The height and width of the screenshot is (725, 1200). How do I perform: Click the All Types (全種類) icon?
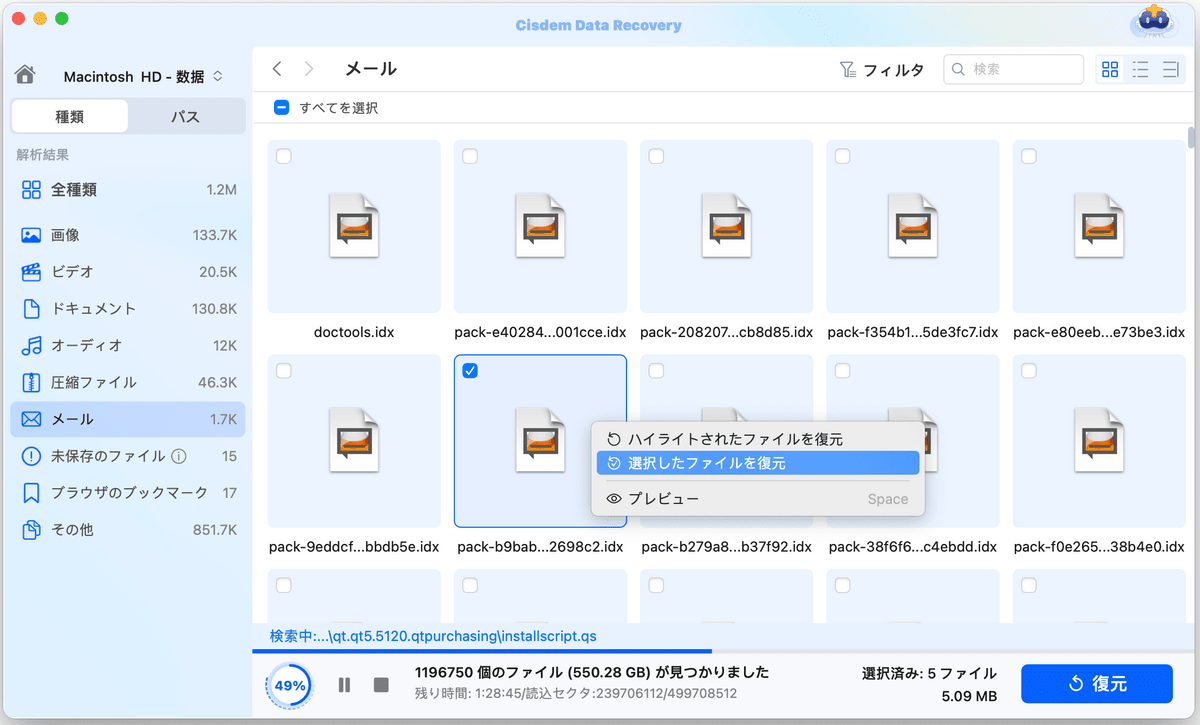pos(31,190)
